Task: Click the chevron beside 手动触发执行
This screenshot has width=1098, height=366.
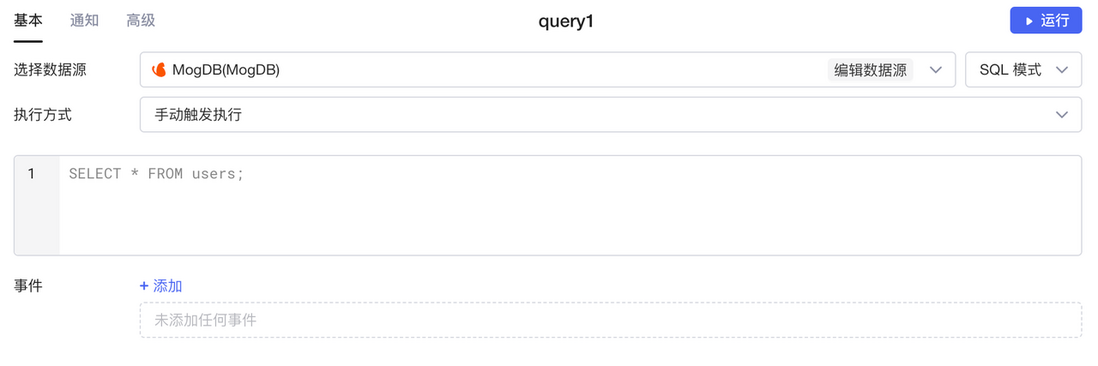Action: coord(1062,114)
